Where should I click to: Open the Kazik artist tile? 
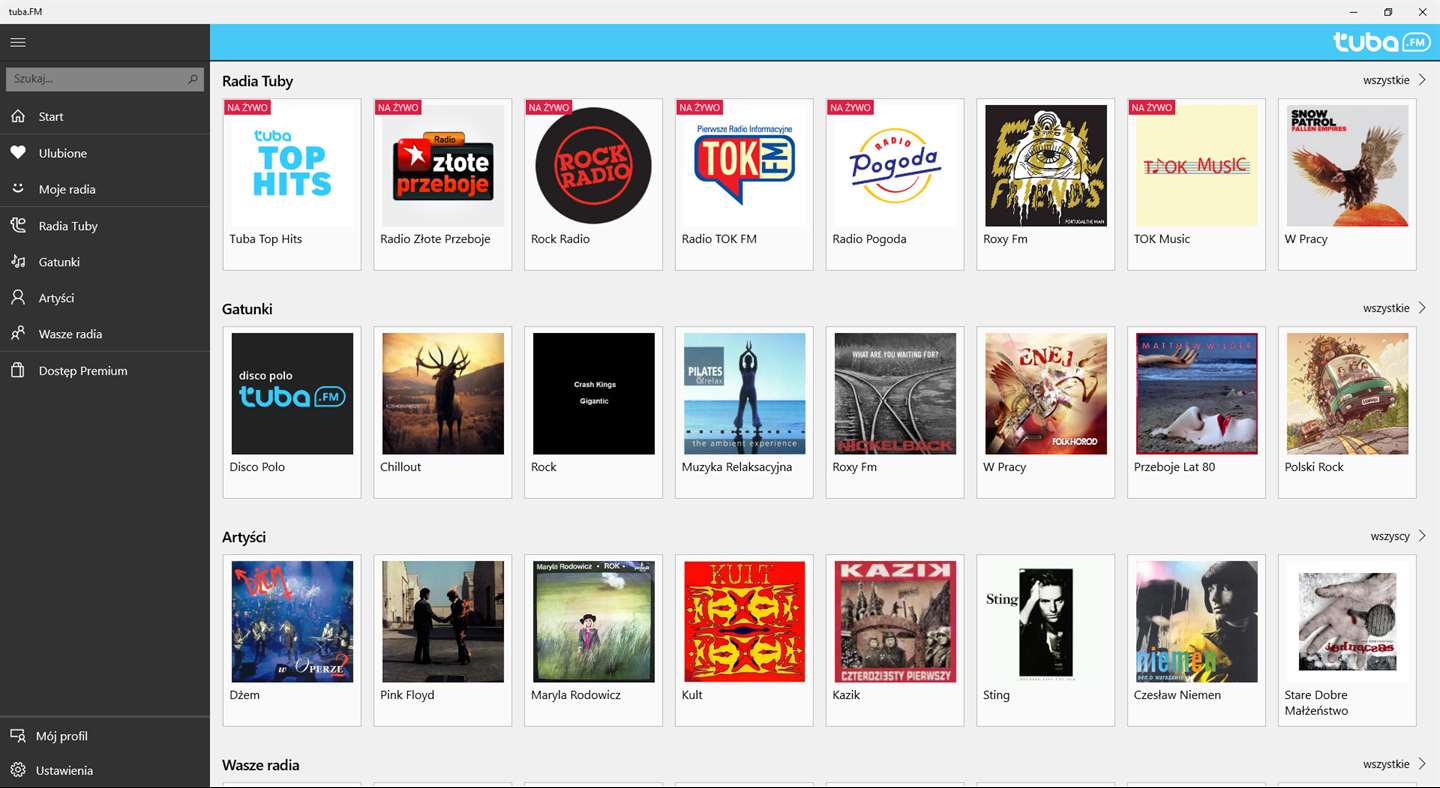pos(895,640)
